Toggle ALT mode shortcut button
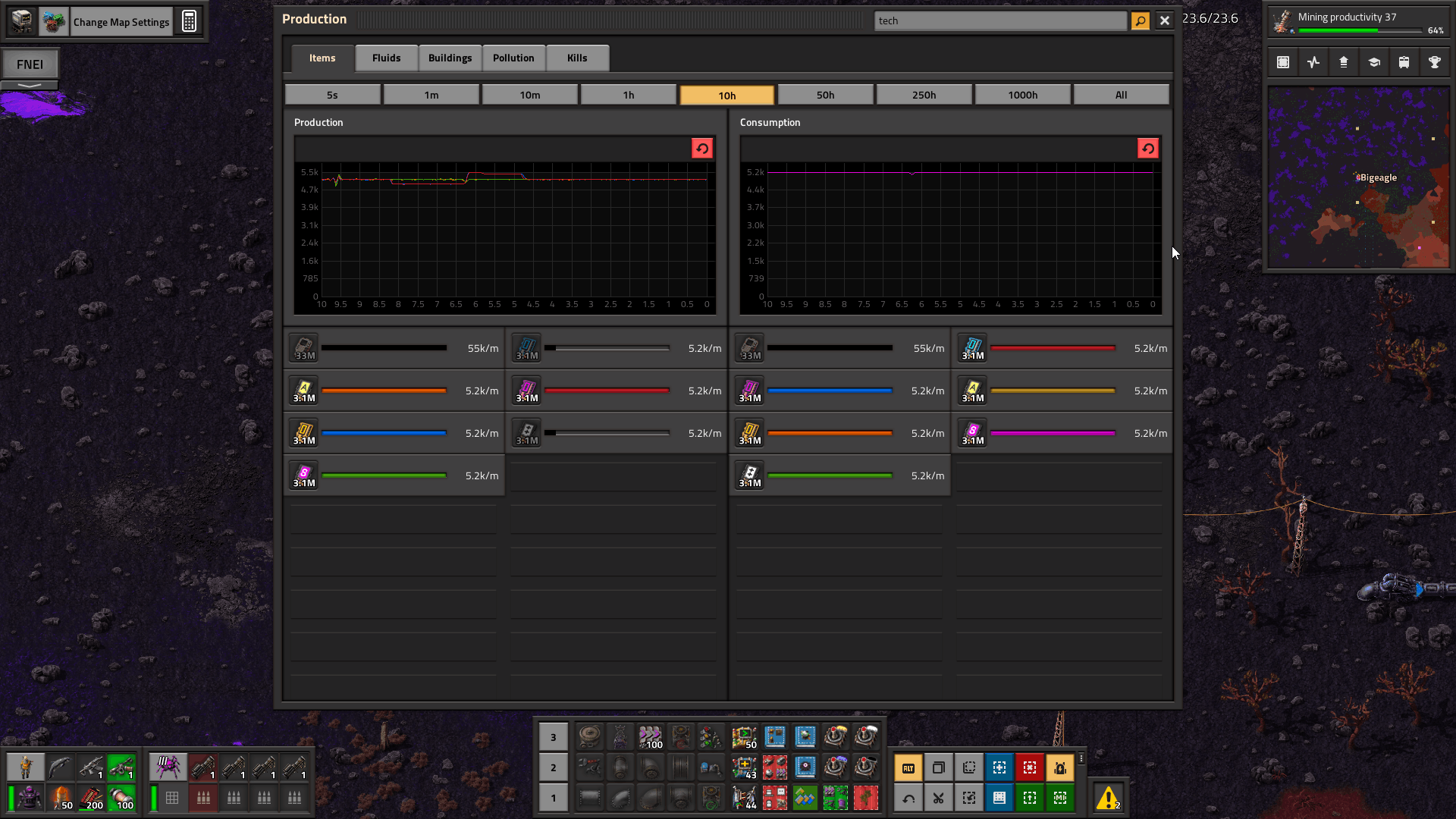Screen dimensions: 1456x819 coord(908,767)
